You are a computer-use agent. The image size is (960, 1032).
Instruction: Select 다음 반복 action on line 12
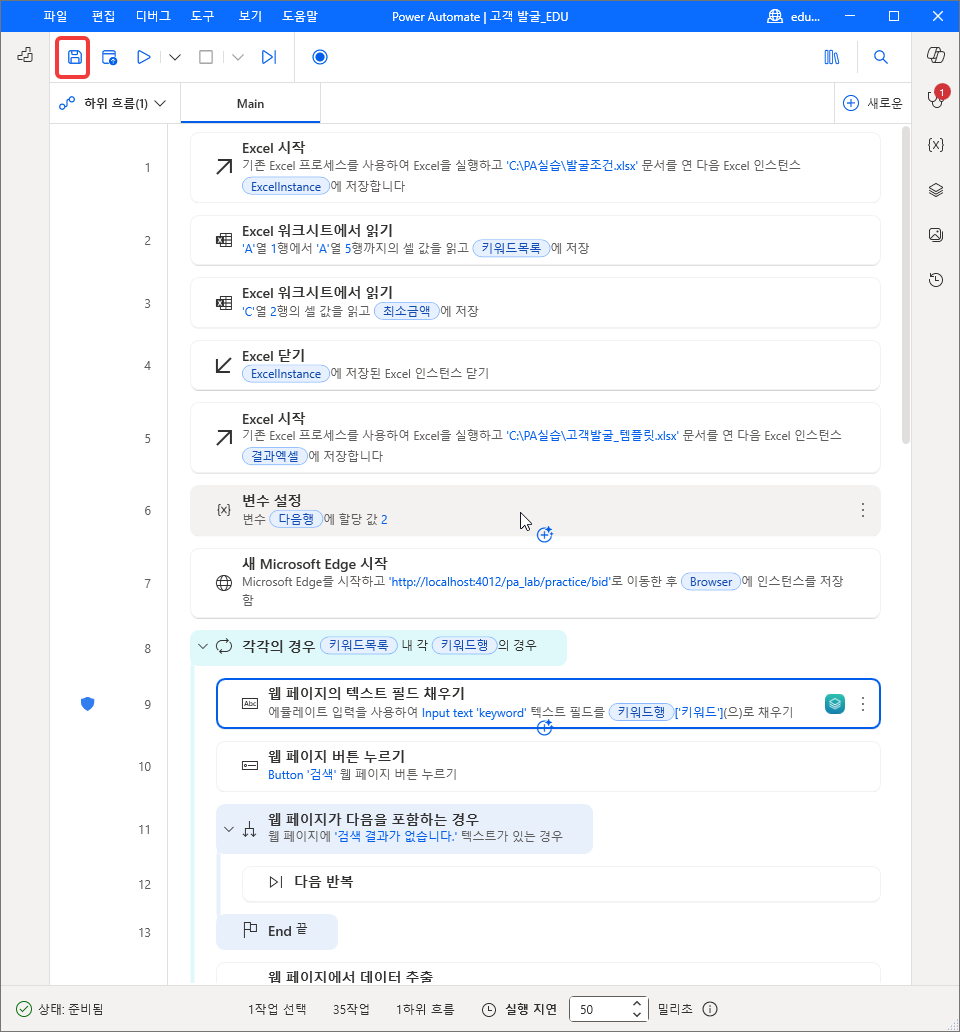[x=561, y=883]
